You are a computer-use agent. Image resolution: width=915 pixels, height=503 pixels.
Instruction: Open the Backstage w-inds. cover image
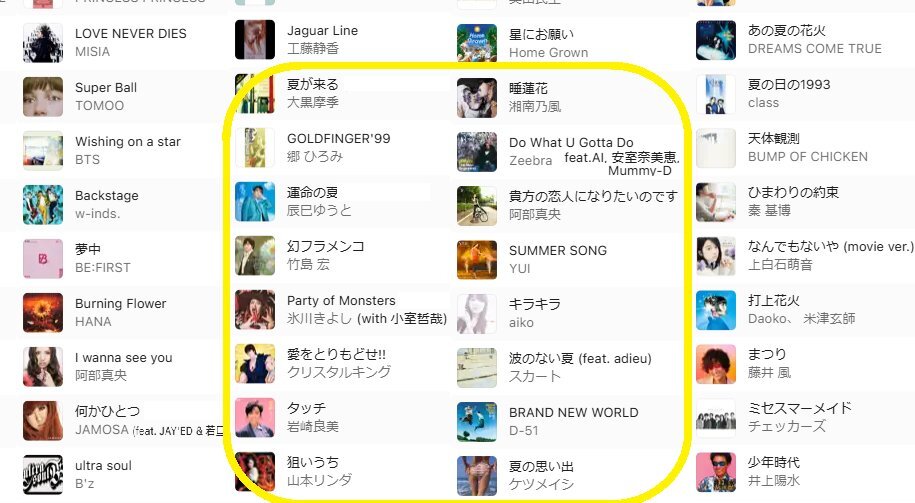coord(43,205)
